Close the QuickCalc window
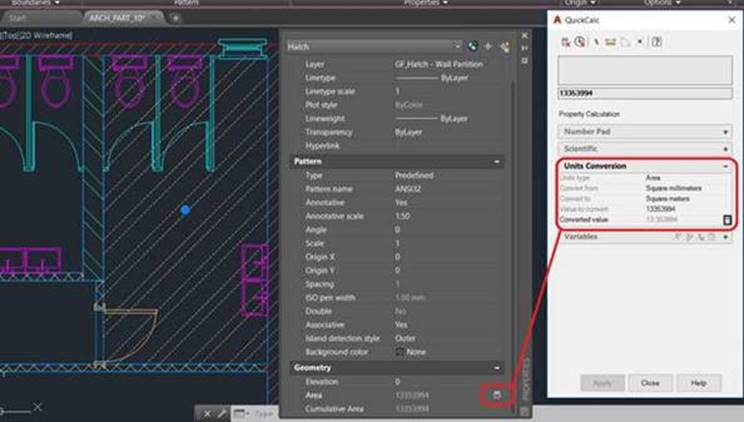Viewport: 744px width, 422px height. pyautogui.click(x=732, y=20)
